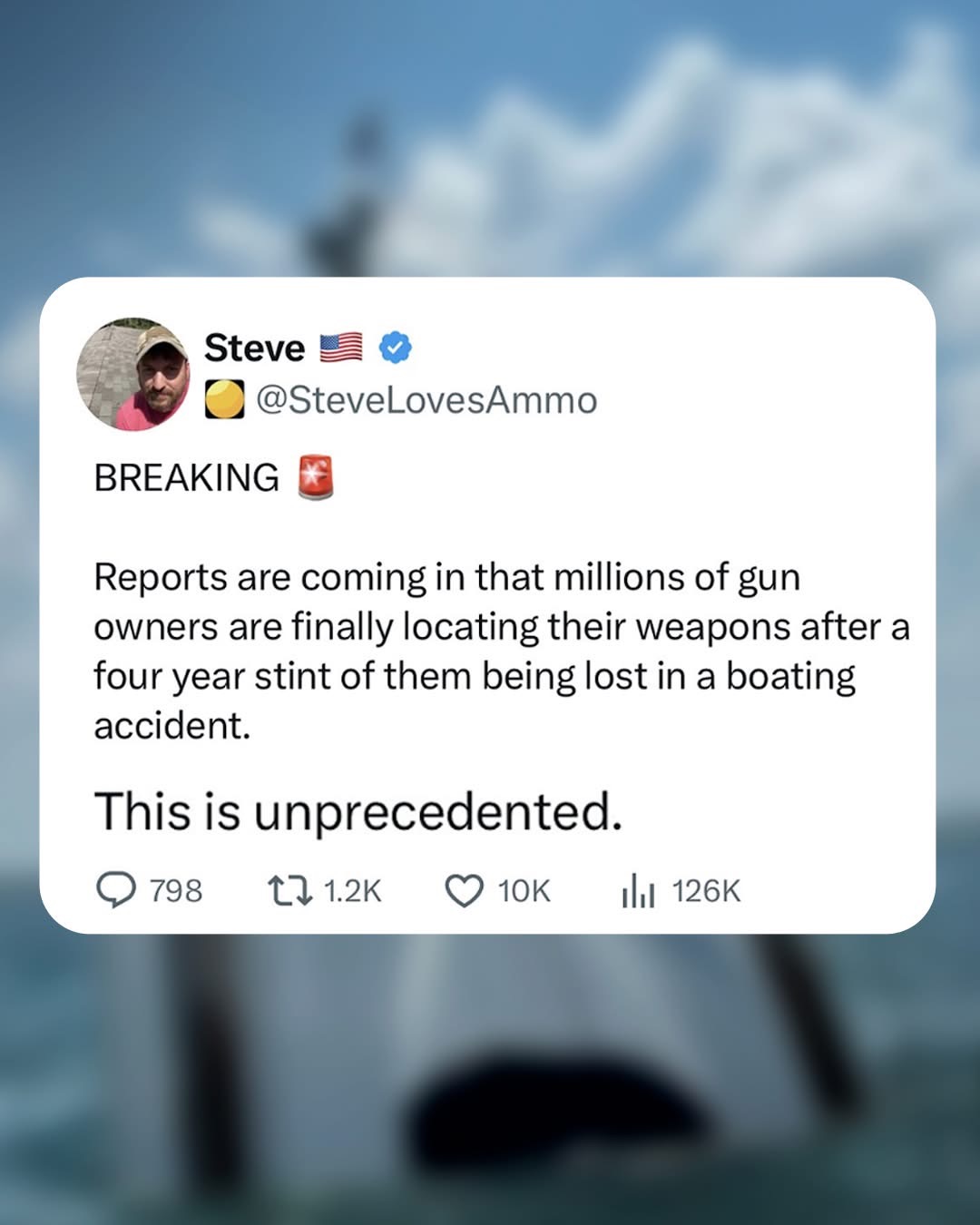Click the blue verified checkmark badge
980x1225 pixels.
click(395, 348)
